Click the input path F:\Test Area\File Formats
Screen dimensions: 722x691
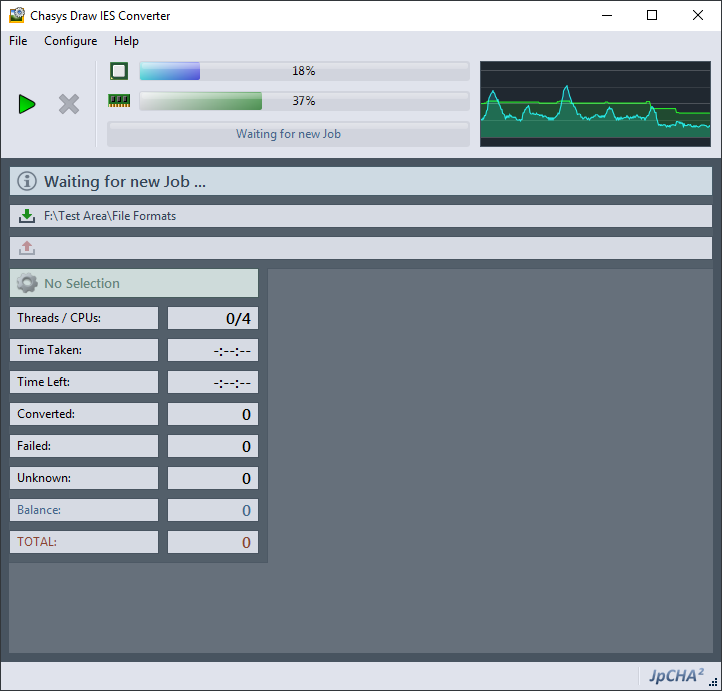pos(110,216)
